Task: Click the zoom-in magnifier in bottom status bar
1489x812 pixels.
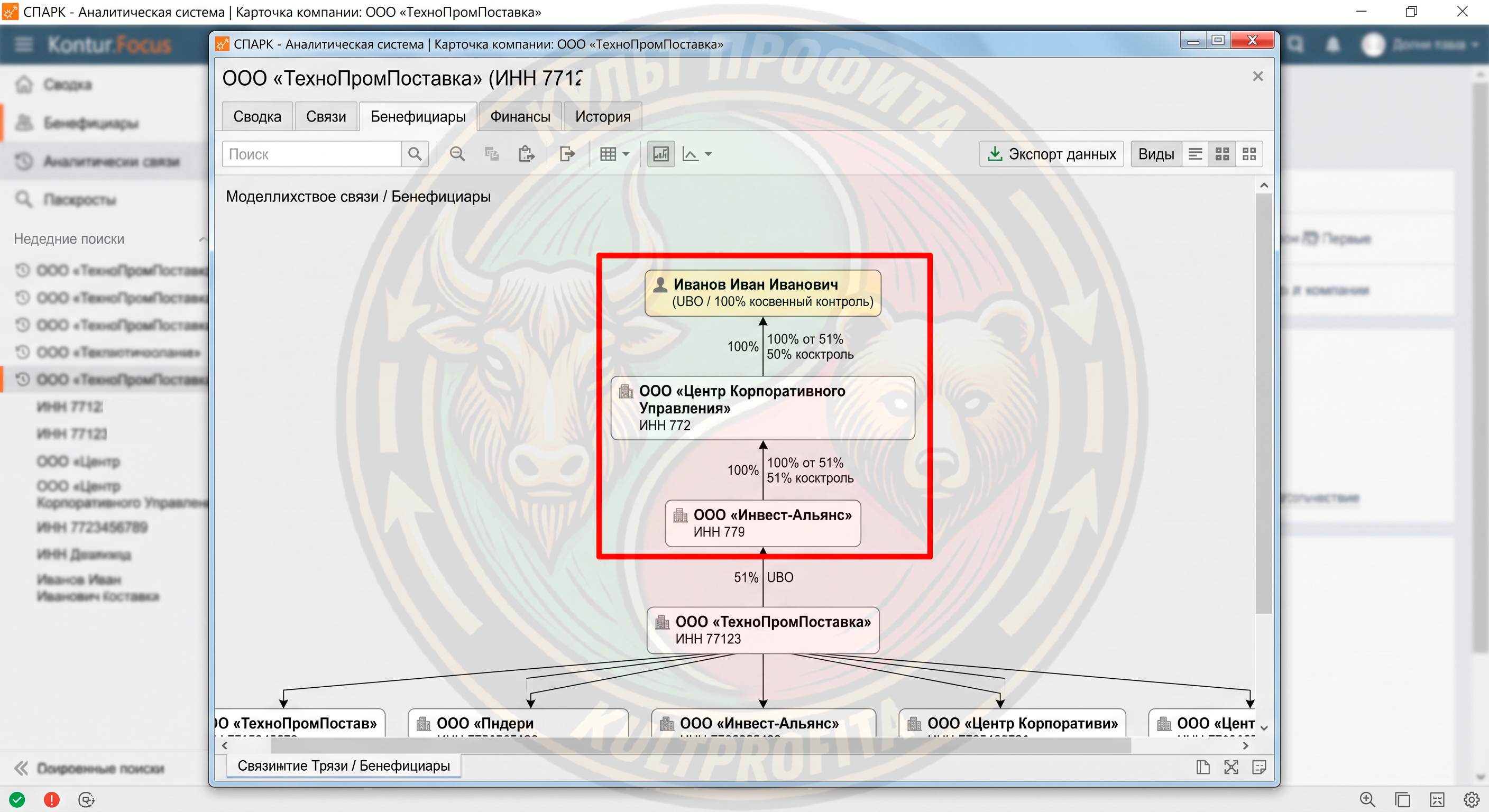Action: click(x=1367, y=799)
